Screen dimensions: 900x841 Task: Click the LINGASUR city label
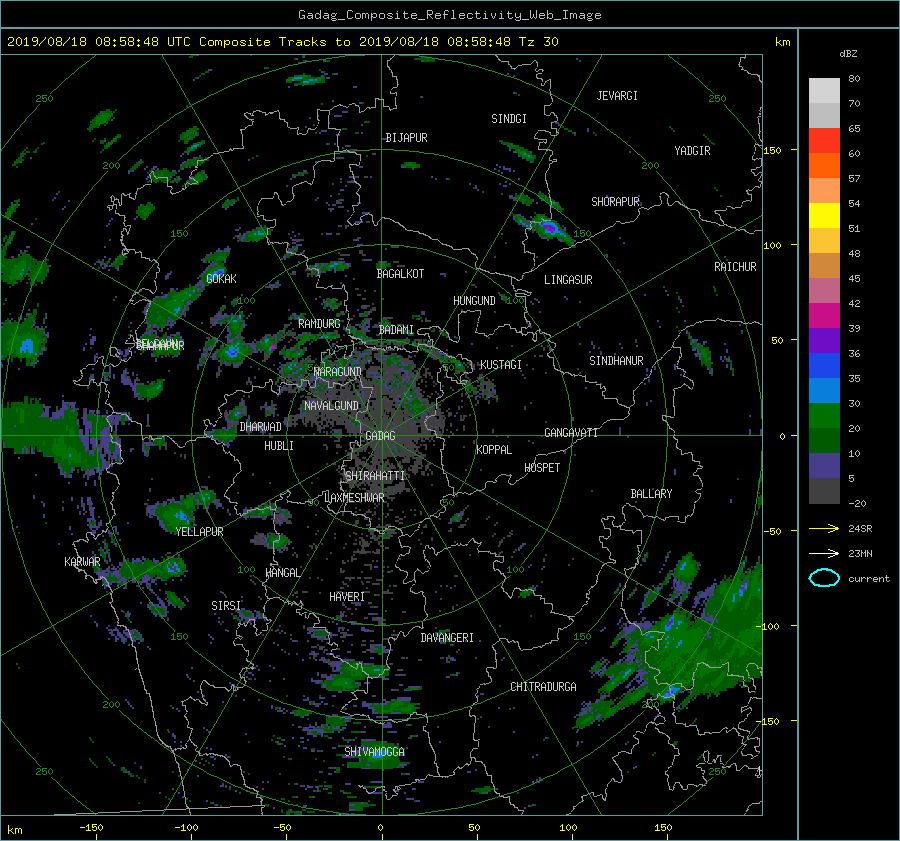(568, 280)
